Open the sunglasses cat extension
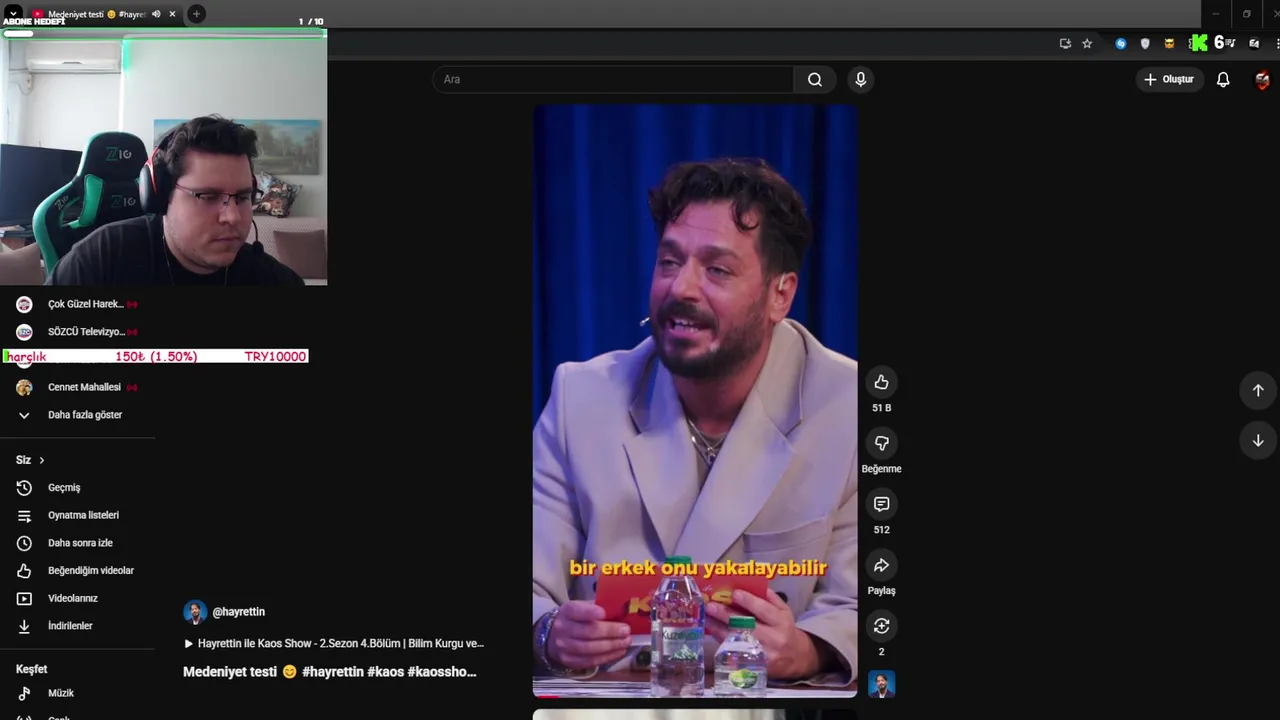Screen dimensions: 1280x720 coord(1169,43)
